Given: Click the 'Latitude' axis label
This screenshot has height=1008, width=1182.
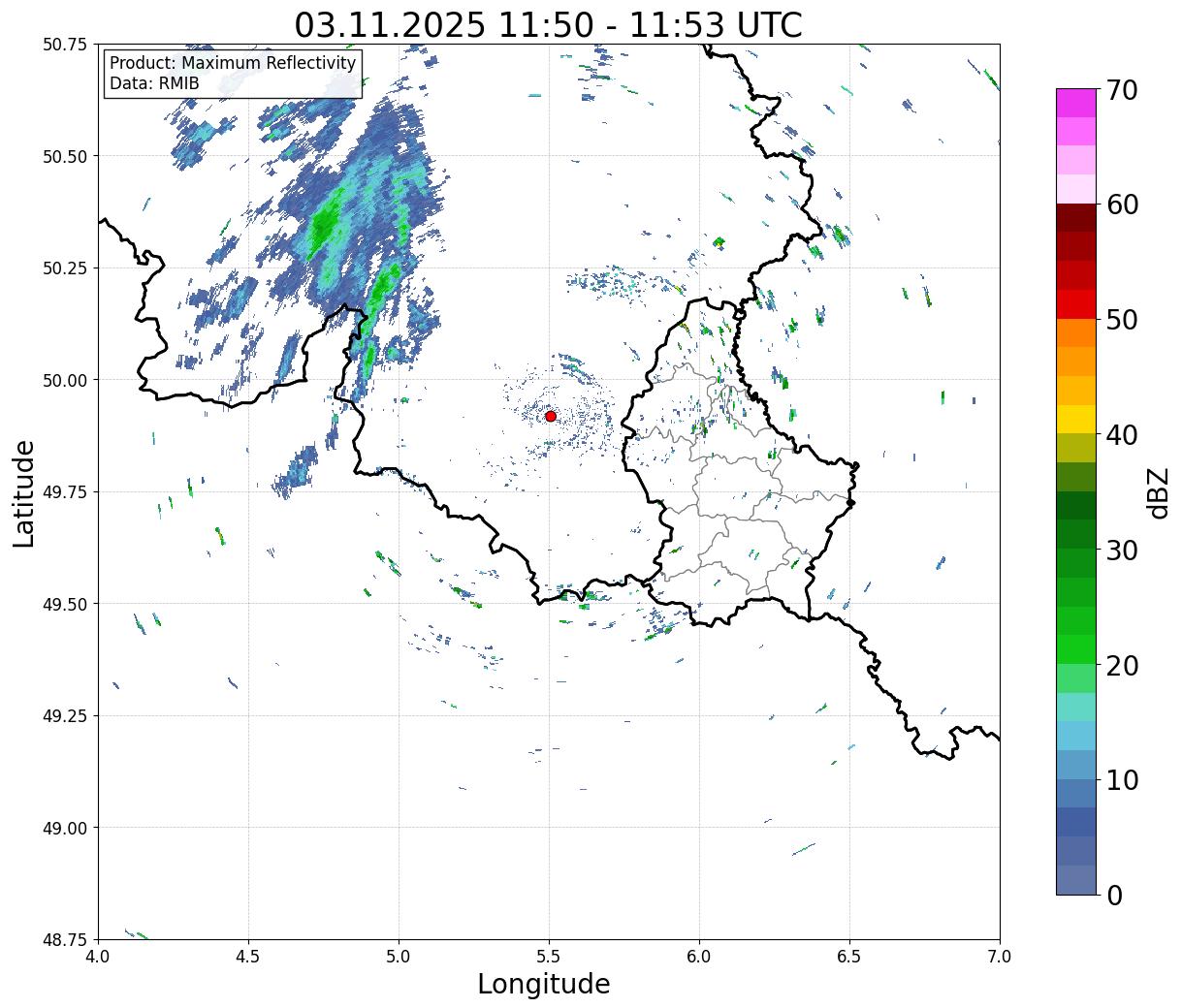Looking at the screenshot, I should pyautogui.click(x=24, y=493).
